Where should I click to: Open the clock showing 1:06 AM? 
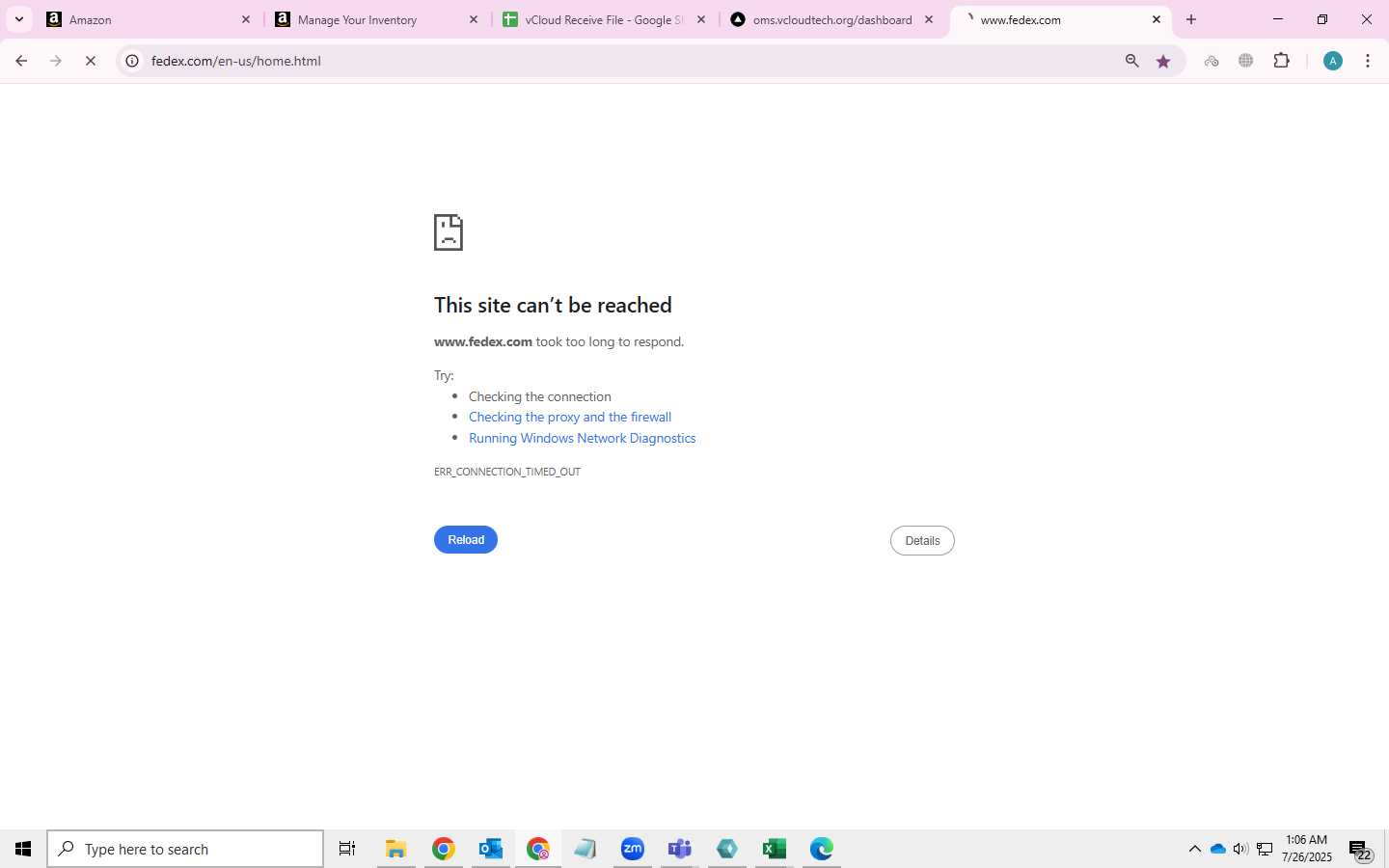(1307, 849)
